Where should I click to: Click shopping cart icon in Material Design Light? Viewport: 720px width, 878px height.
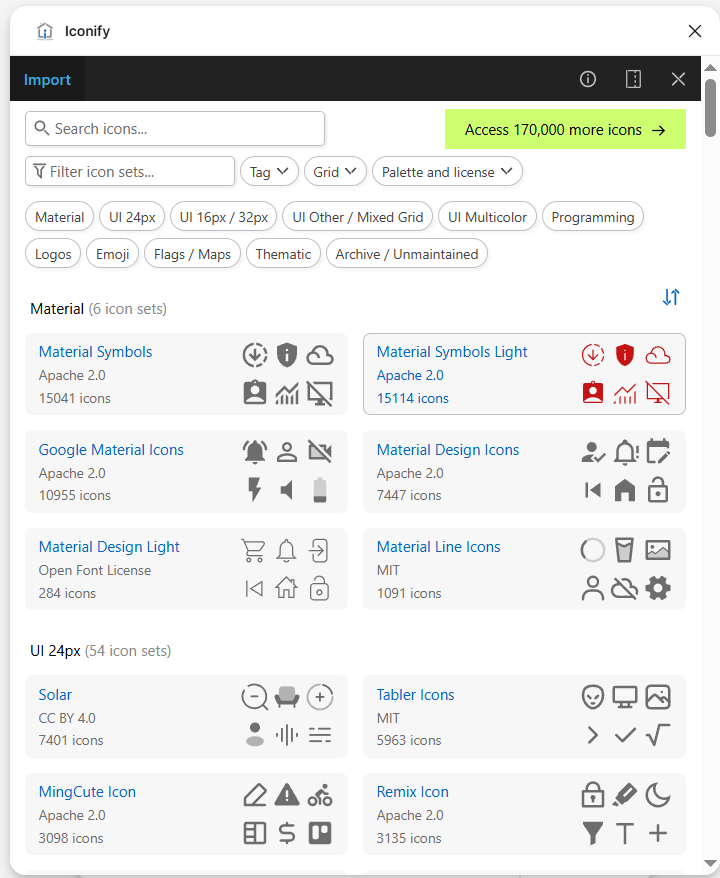click(x=253, y=550)
